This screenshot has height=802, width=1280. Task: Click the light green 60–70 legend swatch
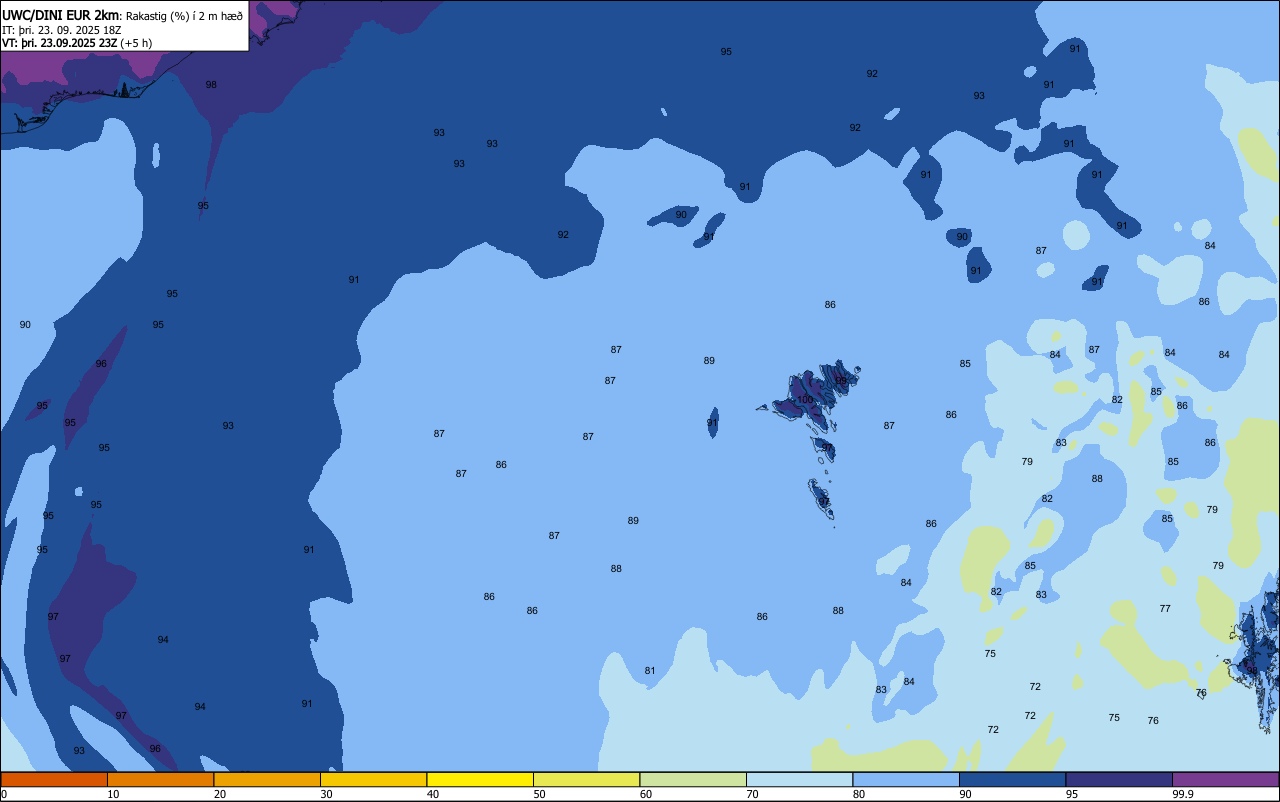pos(693,779)
